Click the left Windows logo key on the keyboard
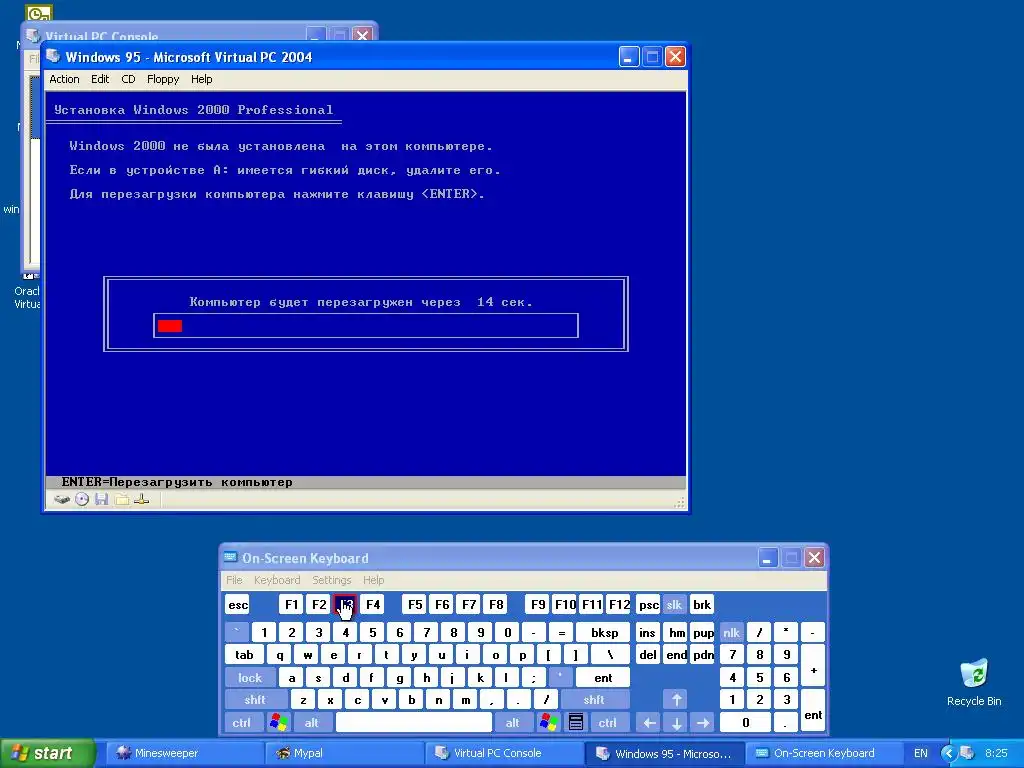Image resolution: width=1024 pixels, height=768 pixels. 278,722
